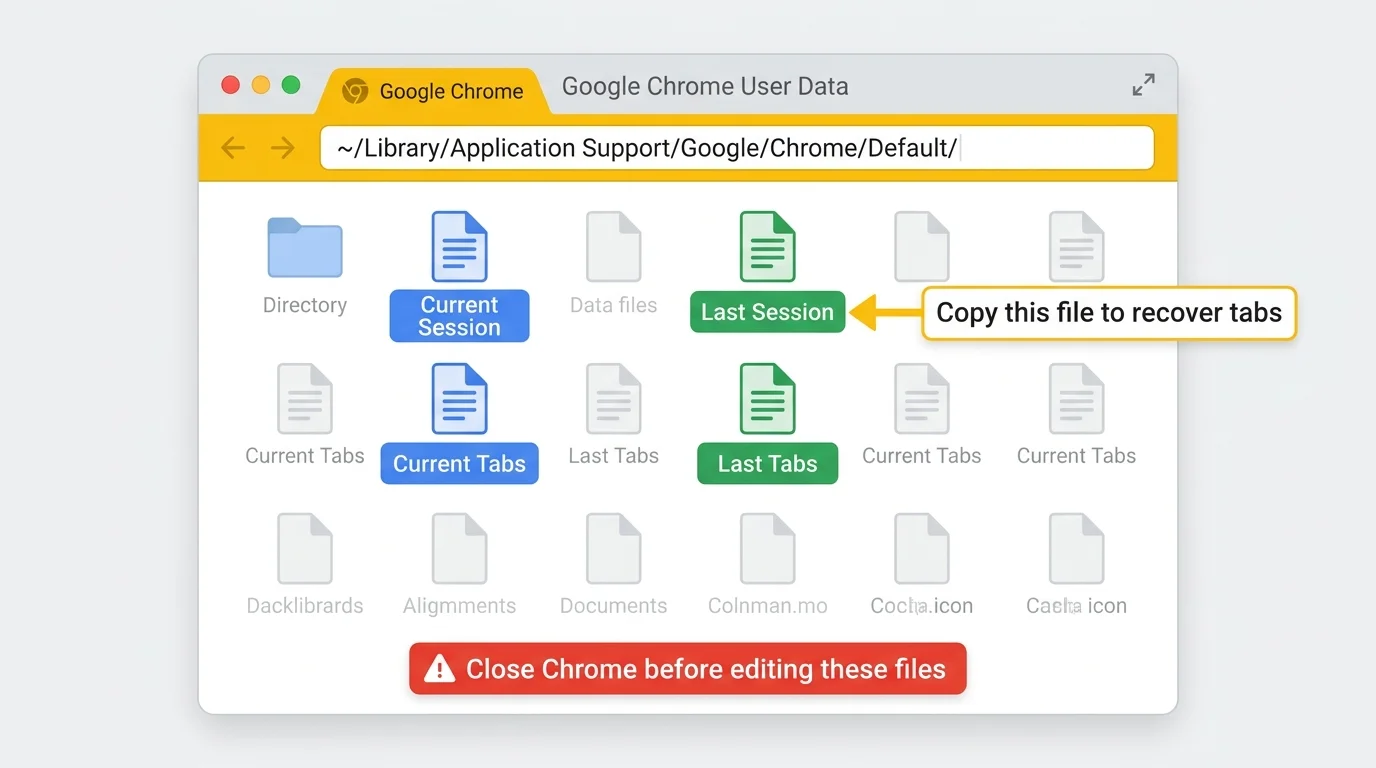Open the Colnman.mo file icon
The image size is (1376, 768).
click(767, 548)
